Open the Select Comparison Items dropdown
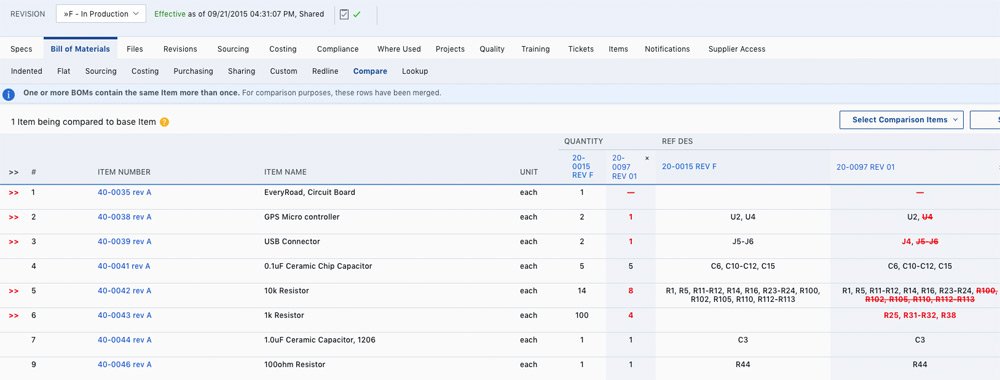The width and height of the screenshot is (1000, 380). (x=901, y=120)
